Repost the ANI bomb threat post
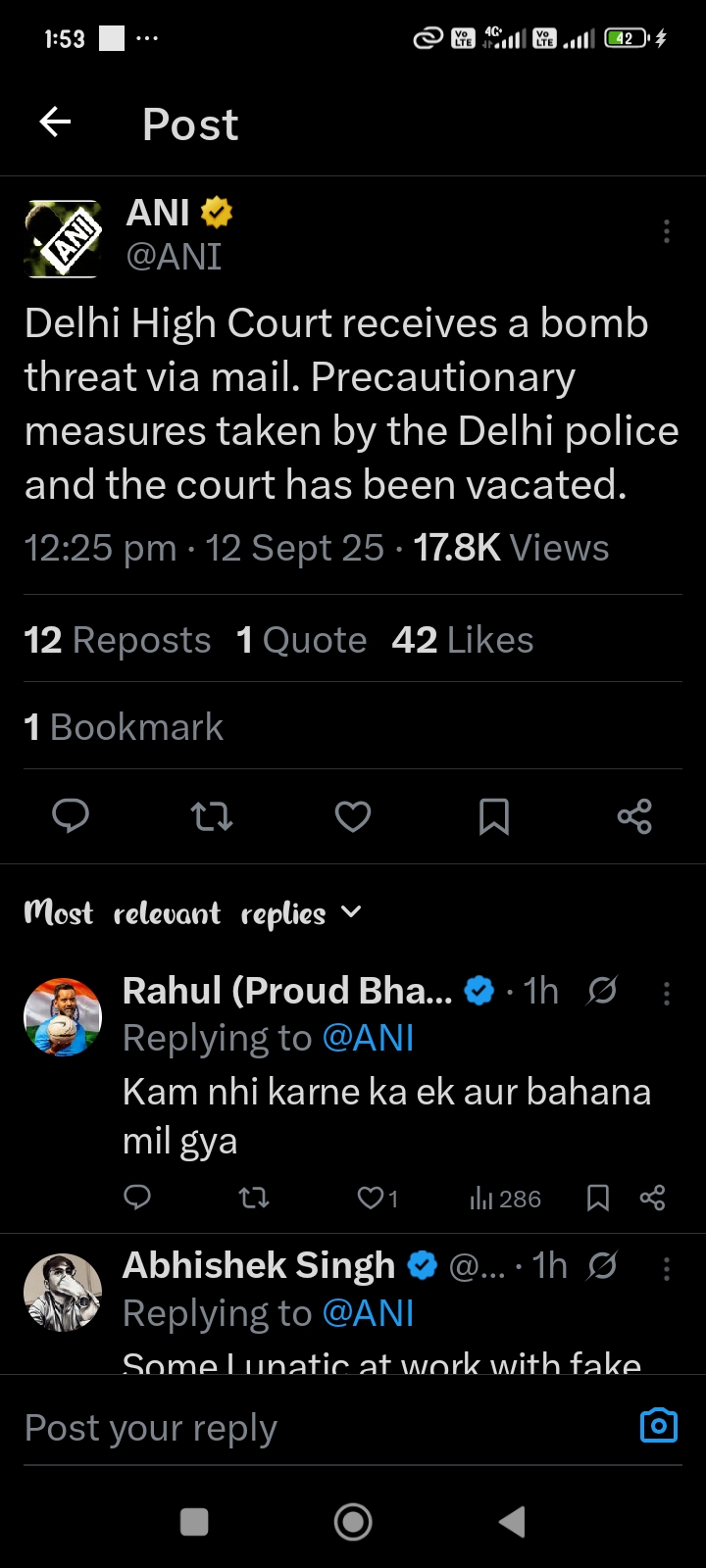Viewport: 706px width, 1568px height. click(212, 815)
